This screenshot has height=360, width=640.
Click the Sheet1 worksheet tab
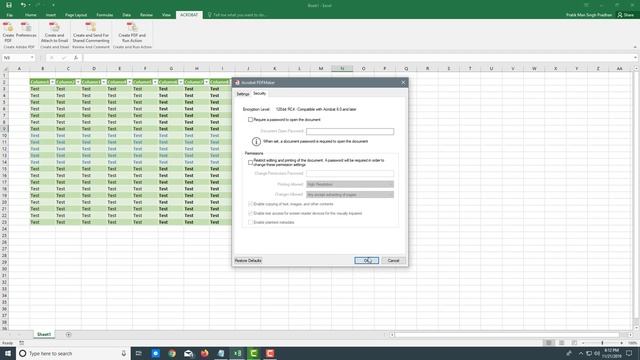click(x=44, y=334)
